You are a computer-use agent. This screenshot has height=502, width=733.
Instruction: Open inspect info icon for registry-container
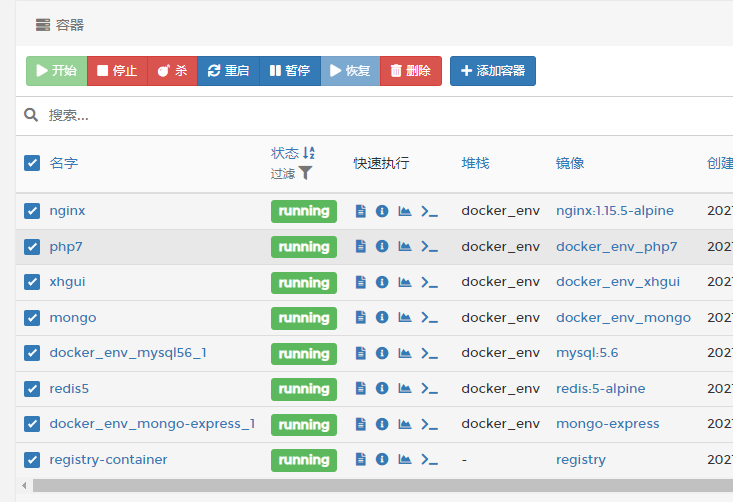(382, 459)
